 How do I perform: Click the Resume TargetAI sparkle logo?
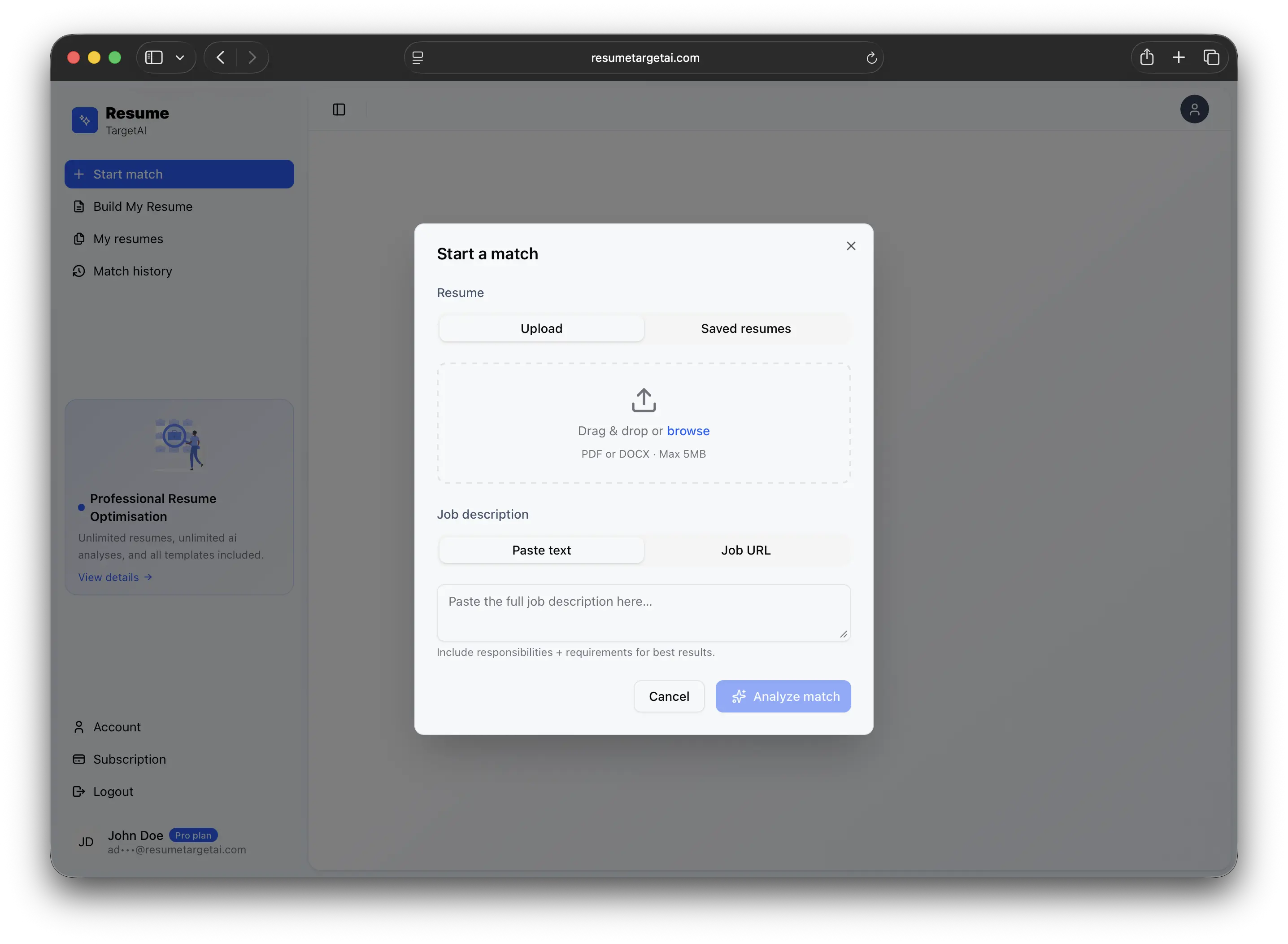[x=84, y=121]
